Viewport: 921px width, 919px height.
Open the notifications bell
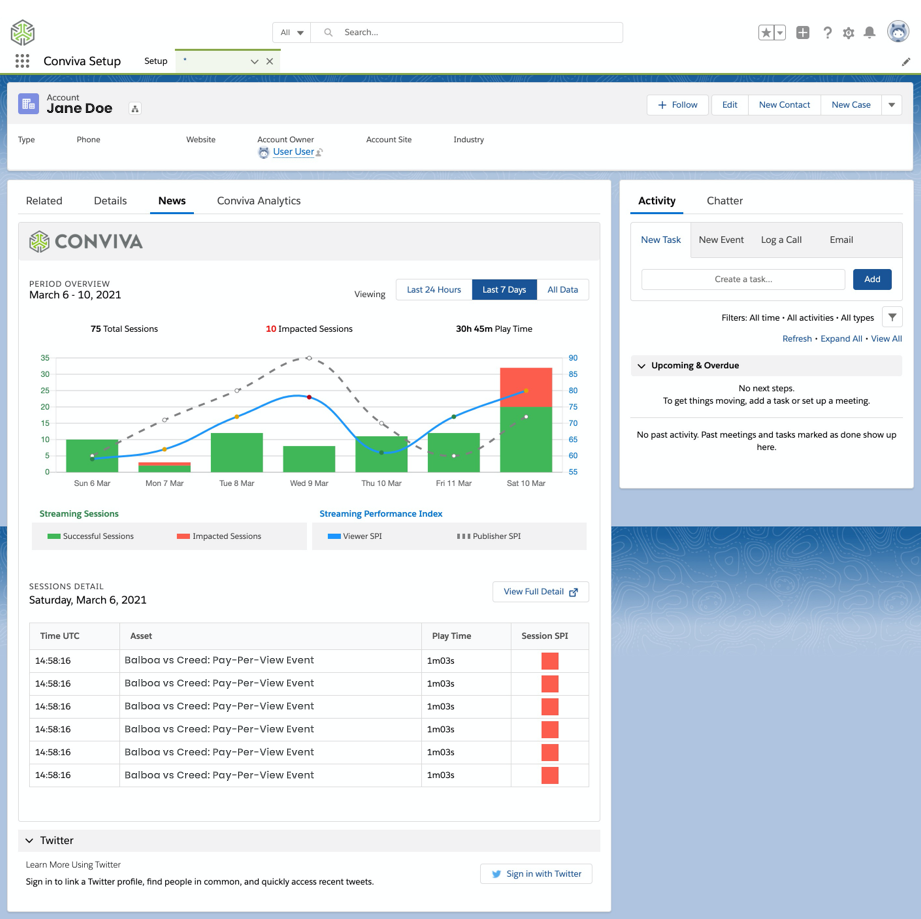click(x=869, y=32)
